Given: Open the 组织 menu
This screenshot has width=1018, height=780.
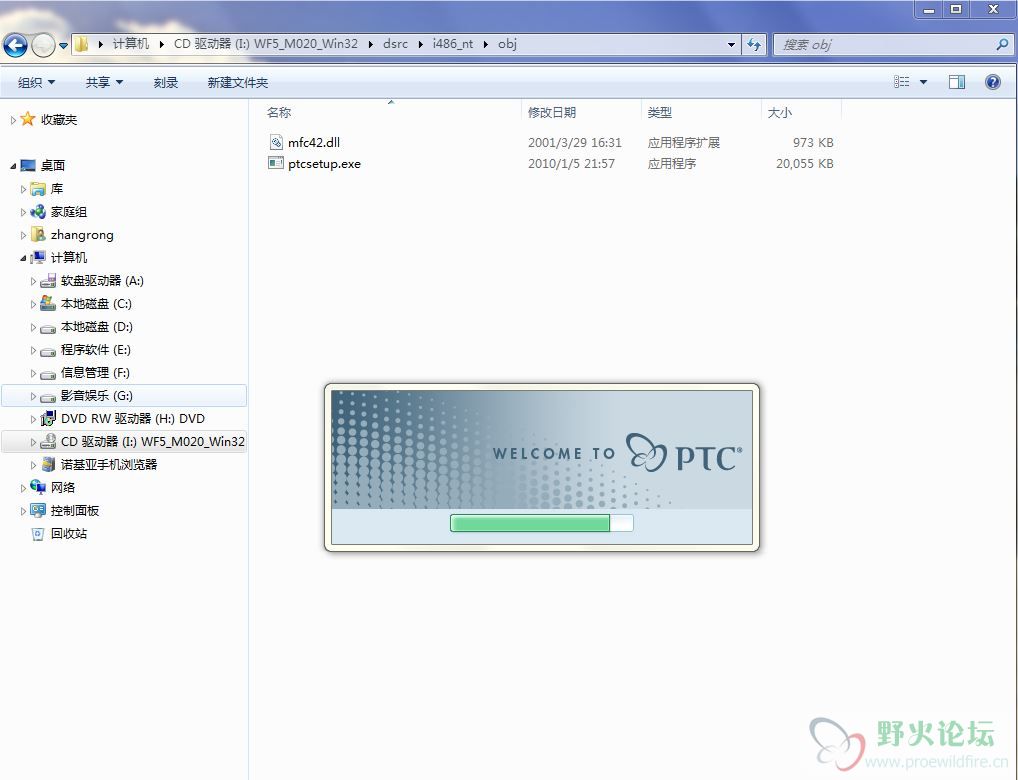Looking at the screenshot, I should [36, 82].
